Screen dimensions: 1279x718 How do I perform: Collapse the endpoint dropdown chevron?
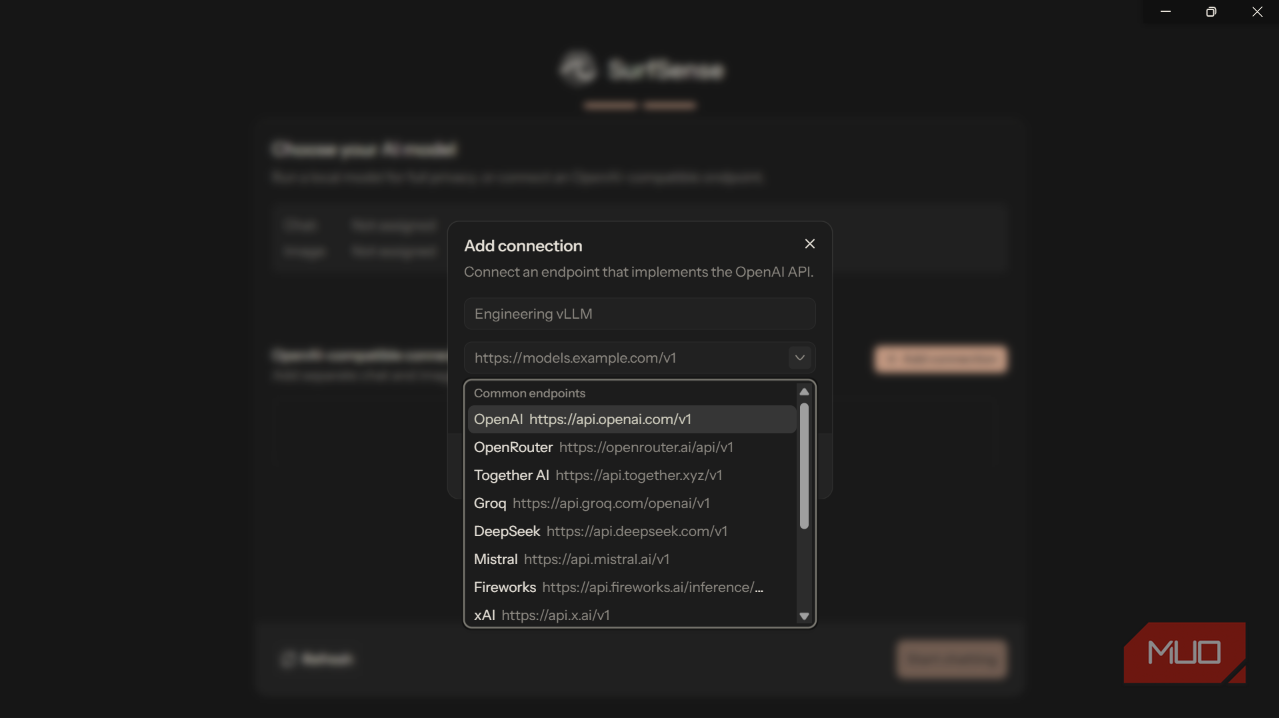[800, 358]
